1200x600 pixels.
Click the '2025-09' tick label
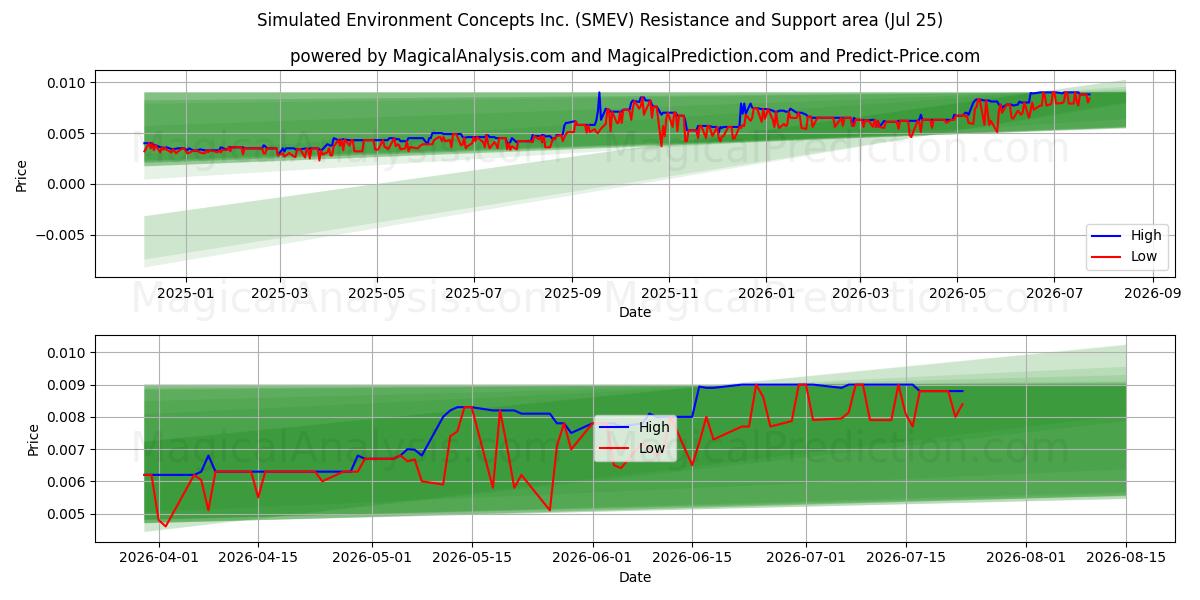[x=572, y=293]
